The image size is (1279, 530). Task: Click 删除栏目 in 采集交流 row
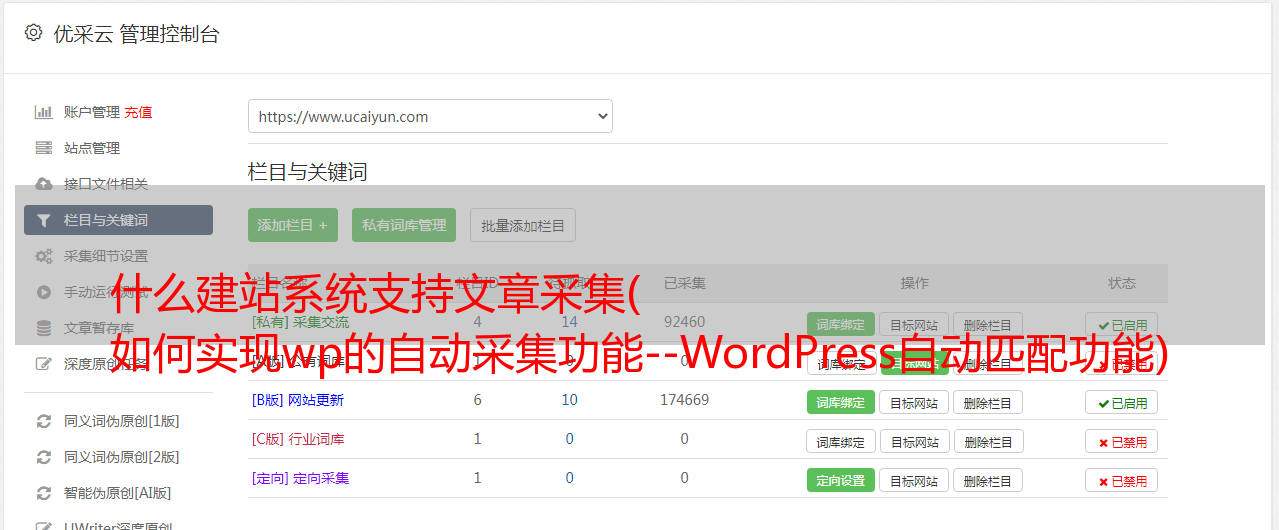click(x=987, y=324)
